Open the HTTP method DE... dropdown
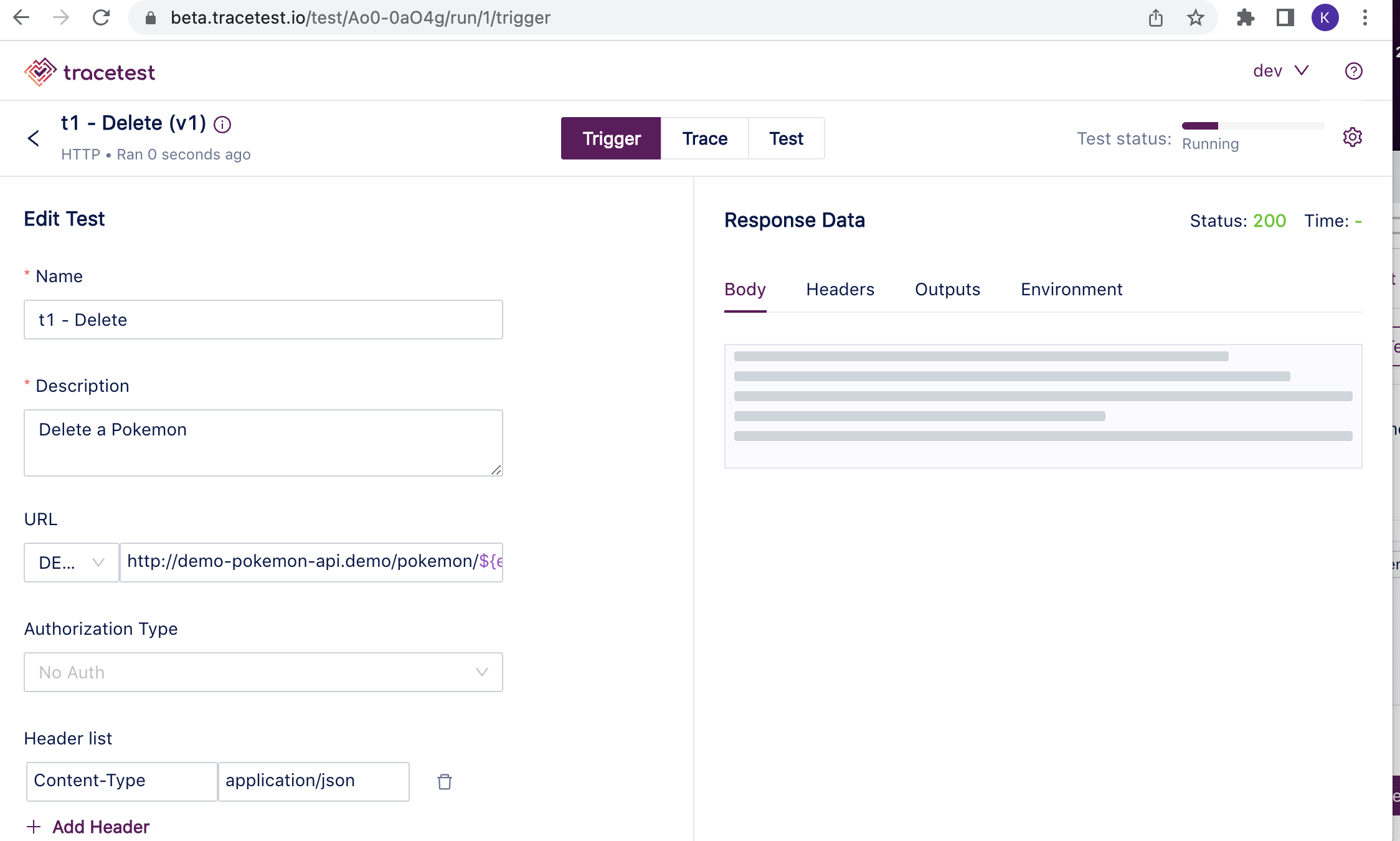Screen dimensions: 1400x841 click(72, 563)
